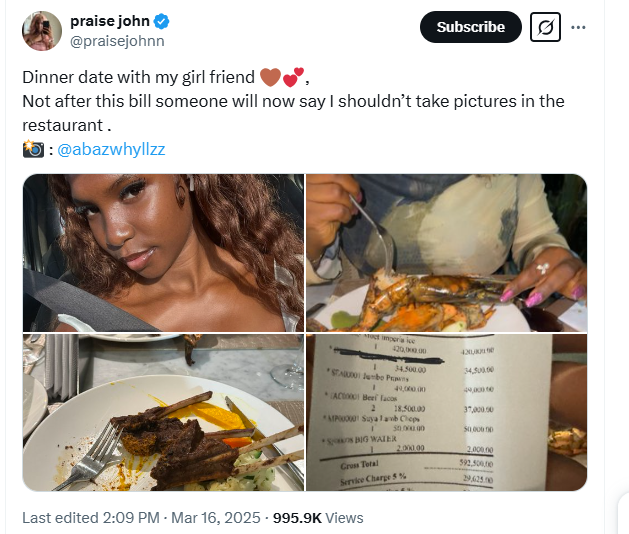Click the pink two-hearts emoji
Viewport: 629px width, 534px height.
pos(294,77)
